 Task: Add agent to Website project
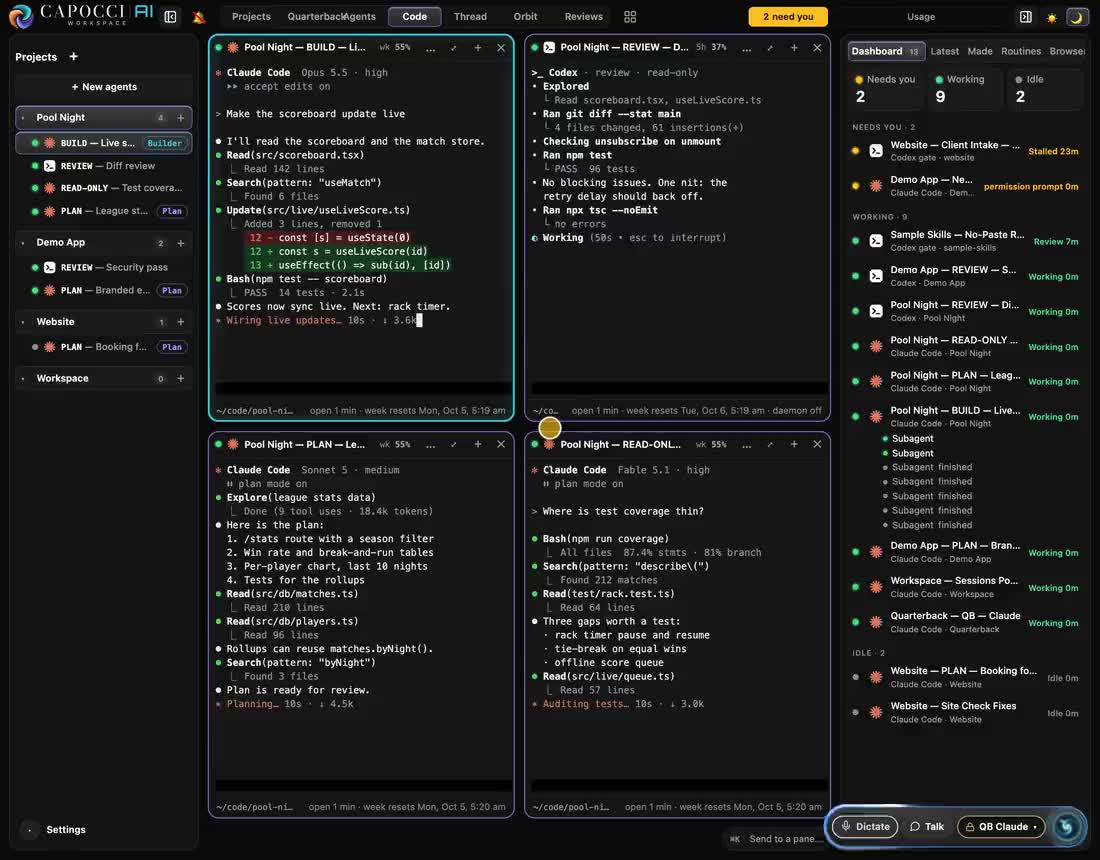[x=180, y=322]
